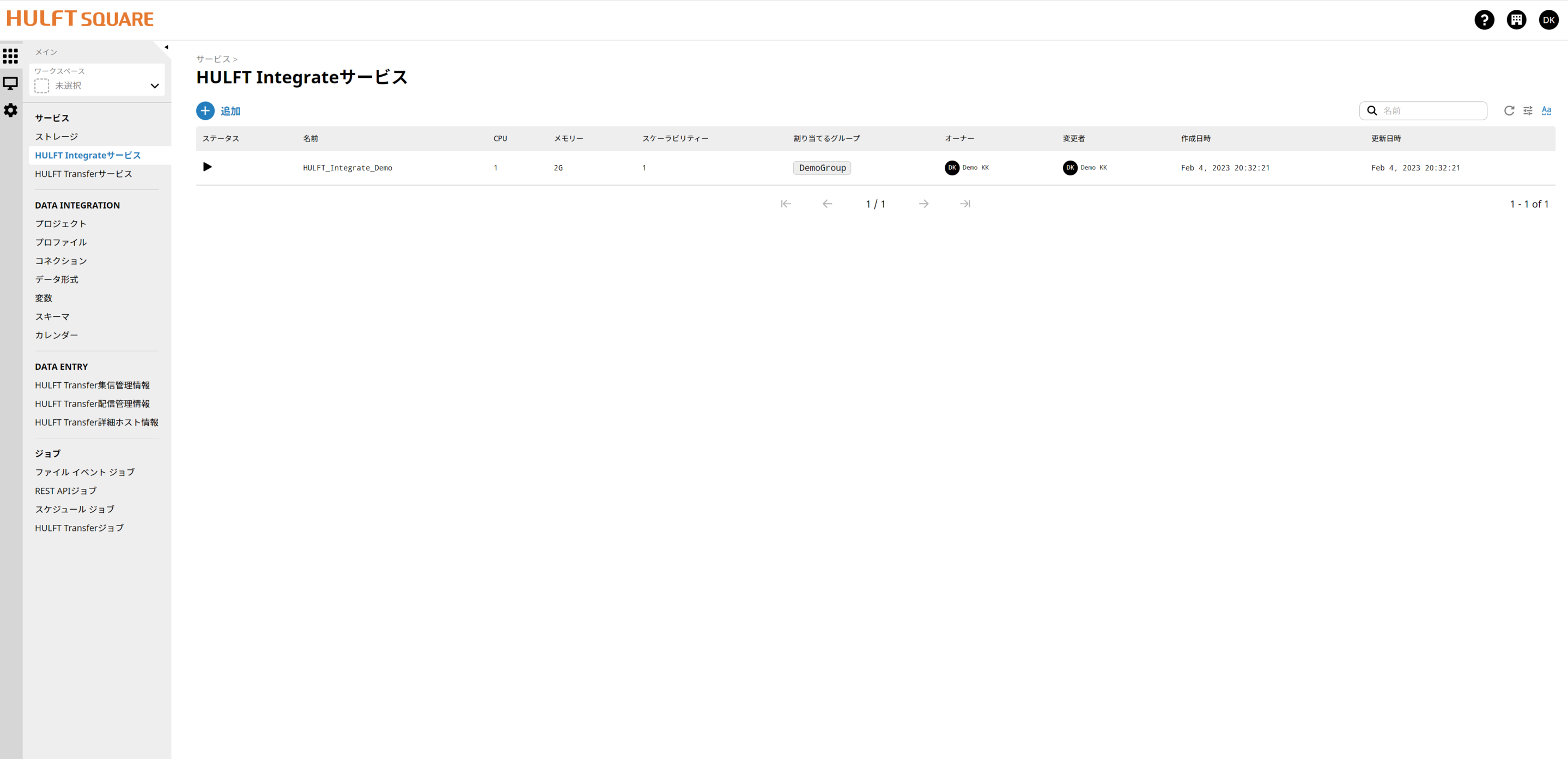This screenshot has width=1568, height=759.
Task: Open HULFT Transfer配信管理情報
Action: coord(93,404)
